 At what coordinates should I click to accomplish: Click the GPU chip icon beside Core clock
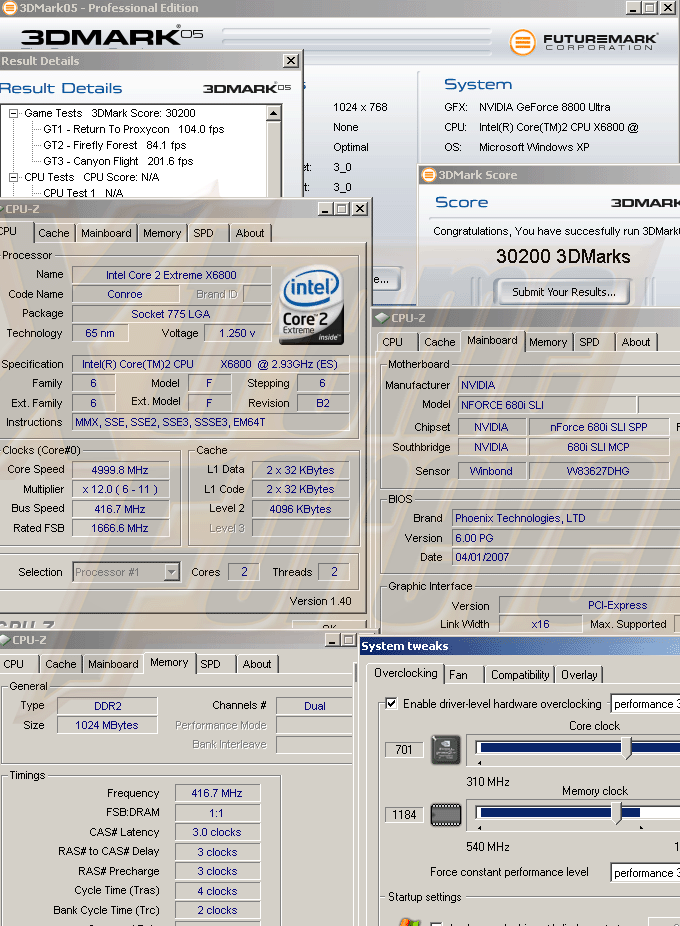(x=445, y=750)
